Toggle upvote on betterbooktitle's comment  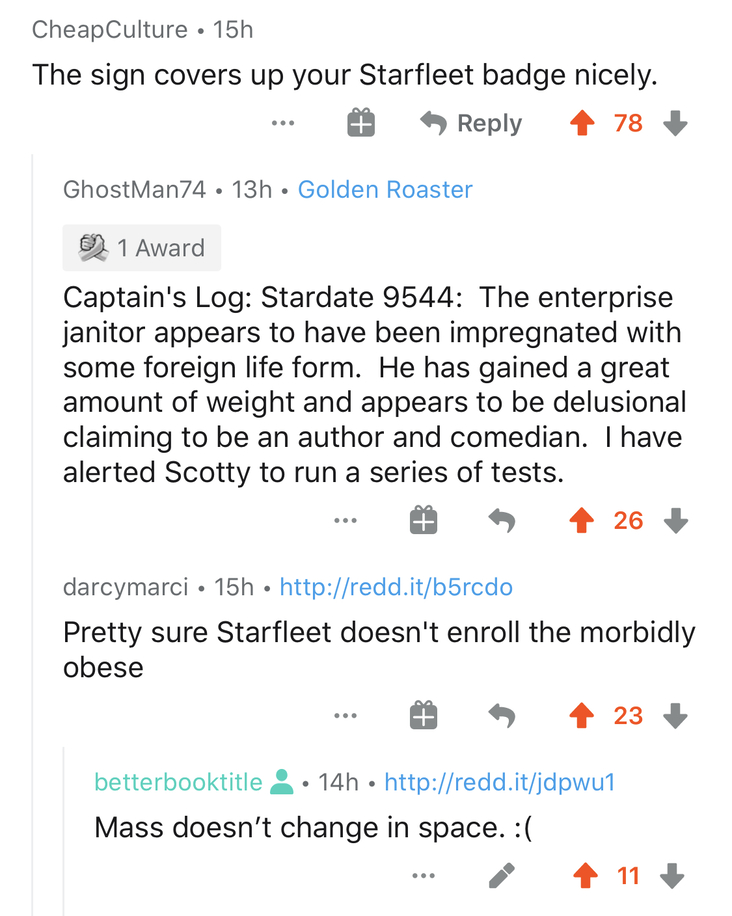pos(585,876)
